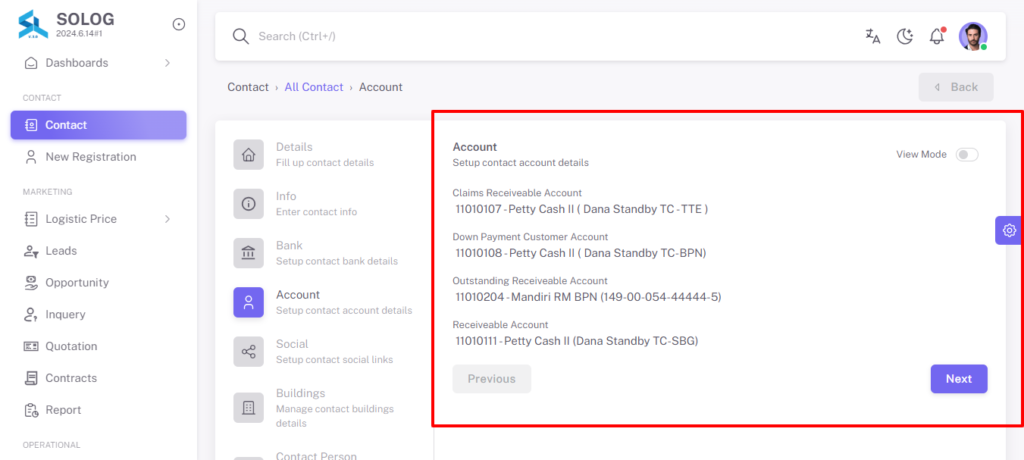Screen dimensions: 1024x460
Task: Switch to dark mode moon icon
Action: coord(904,37)
